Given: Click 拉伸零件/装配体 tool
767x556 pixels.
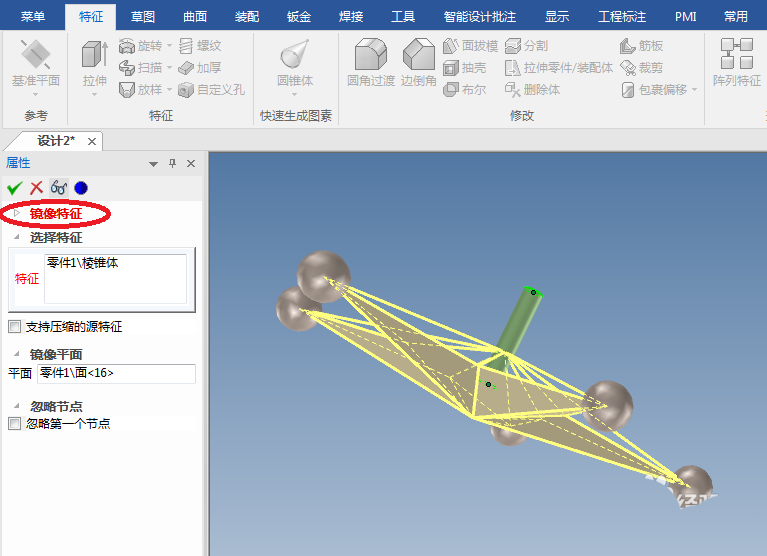Looking at the screenshot, I should (x=559, y=67).
